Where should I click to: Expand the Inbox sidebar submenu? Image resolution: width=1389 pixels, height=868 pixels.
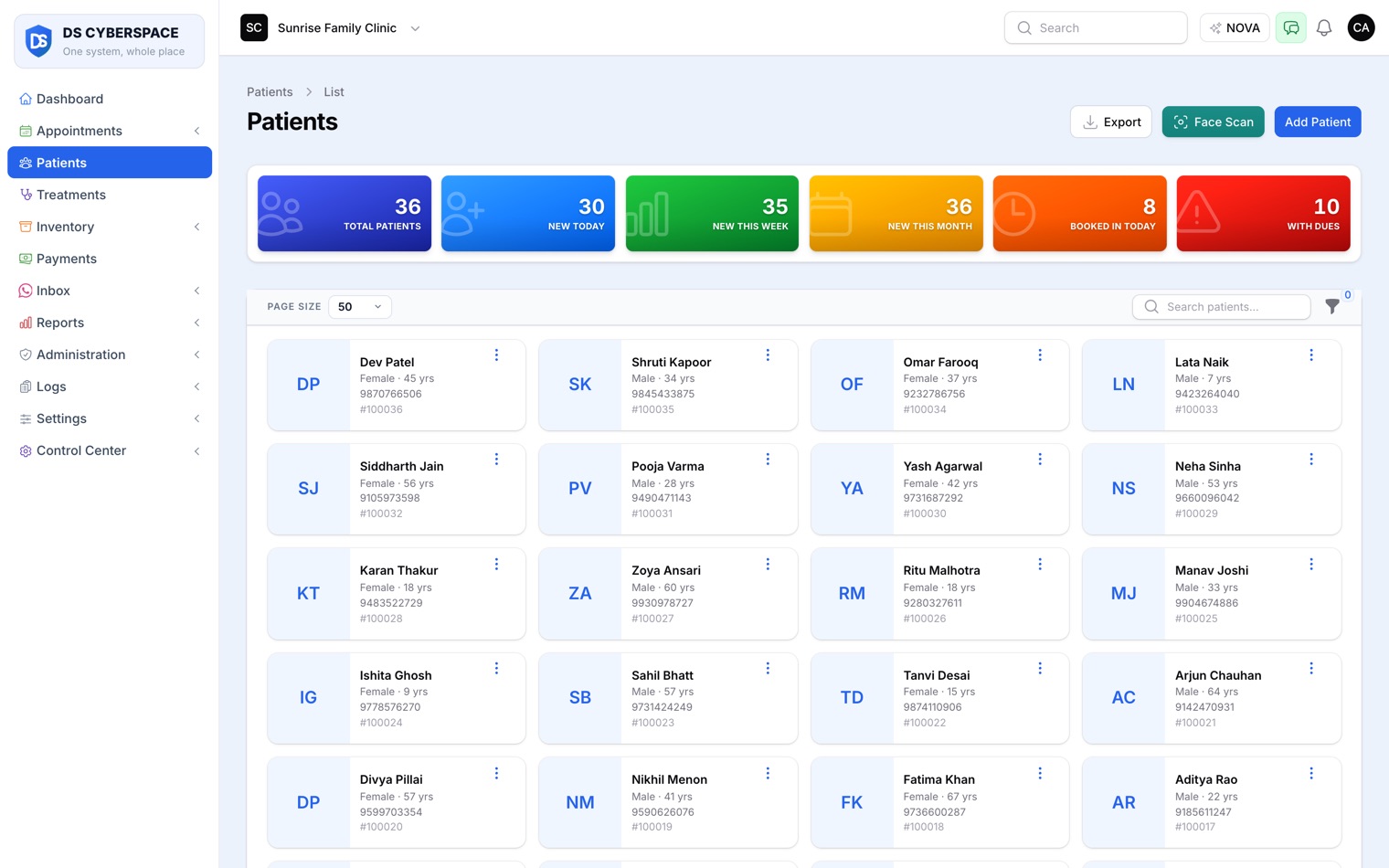click(x=196, y=291)
